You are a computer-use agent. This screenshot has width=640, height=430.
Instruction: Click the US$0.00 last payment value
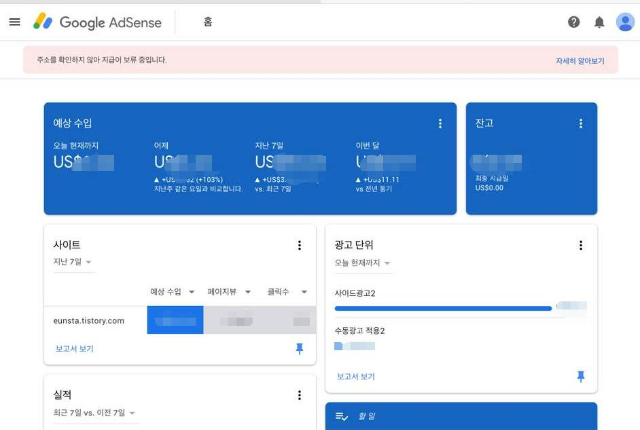tap(489, 188)
